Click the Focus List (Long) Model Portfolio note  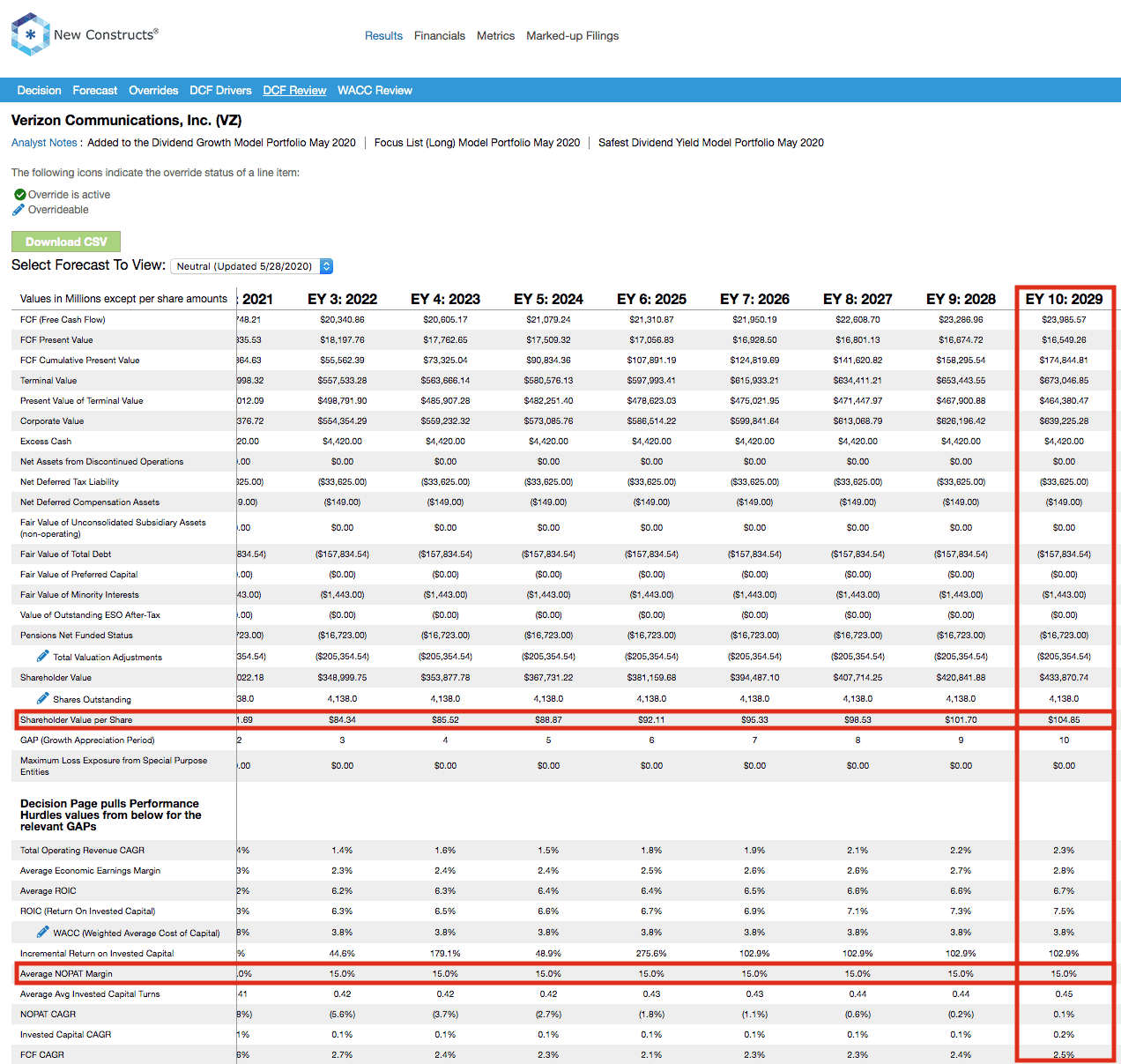[477, 143]
